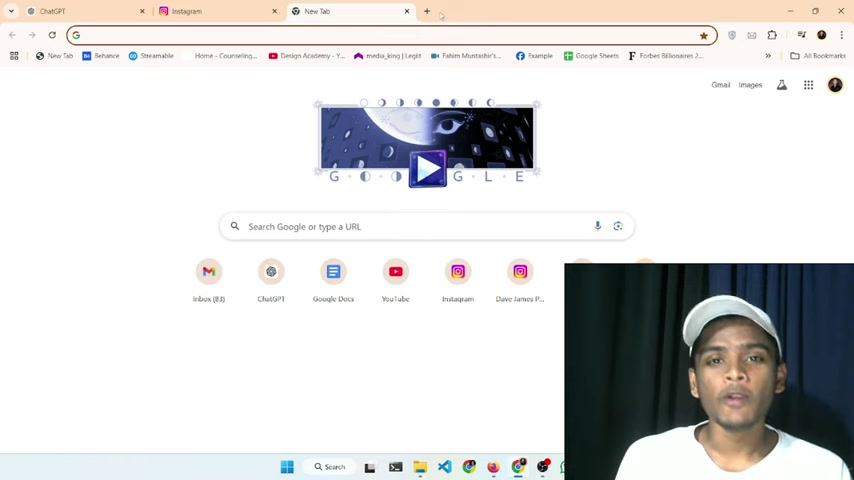This screenshot has width=854, height=480.
Task: Close the Instagram tab
Action: pyautogui.click(x=274, y=11)
